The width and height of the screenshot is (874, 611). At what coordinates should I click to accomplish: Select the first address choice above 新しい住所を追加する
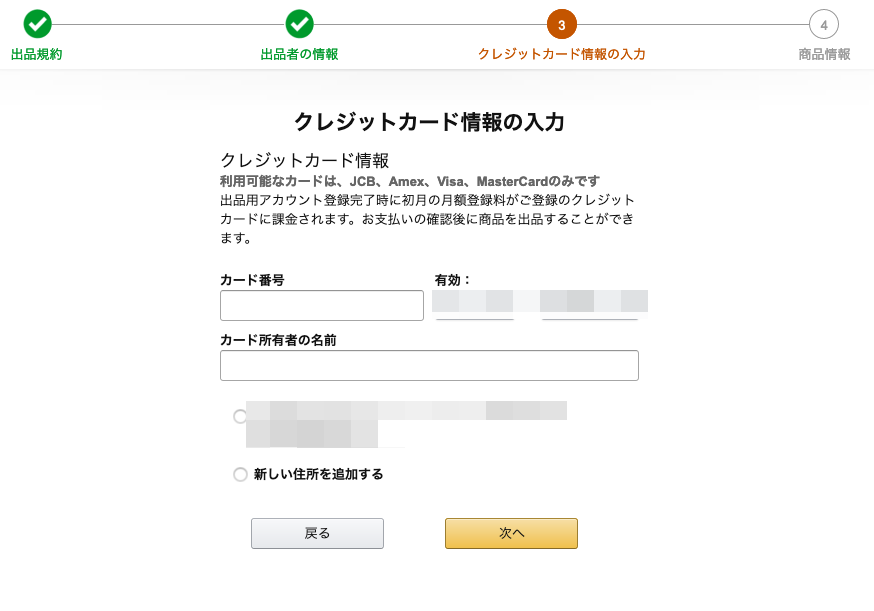click(240, 417)
